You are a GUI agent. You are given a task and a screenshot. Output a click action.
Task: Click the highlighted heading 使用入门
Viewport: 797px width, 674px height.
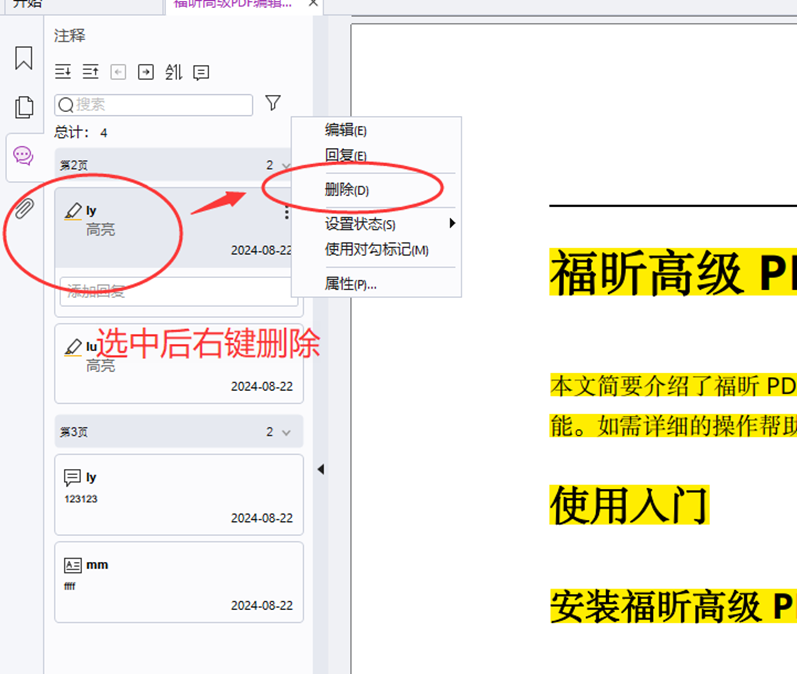(x=629, y=505)
